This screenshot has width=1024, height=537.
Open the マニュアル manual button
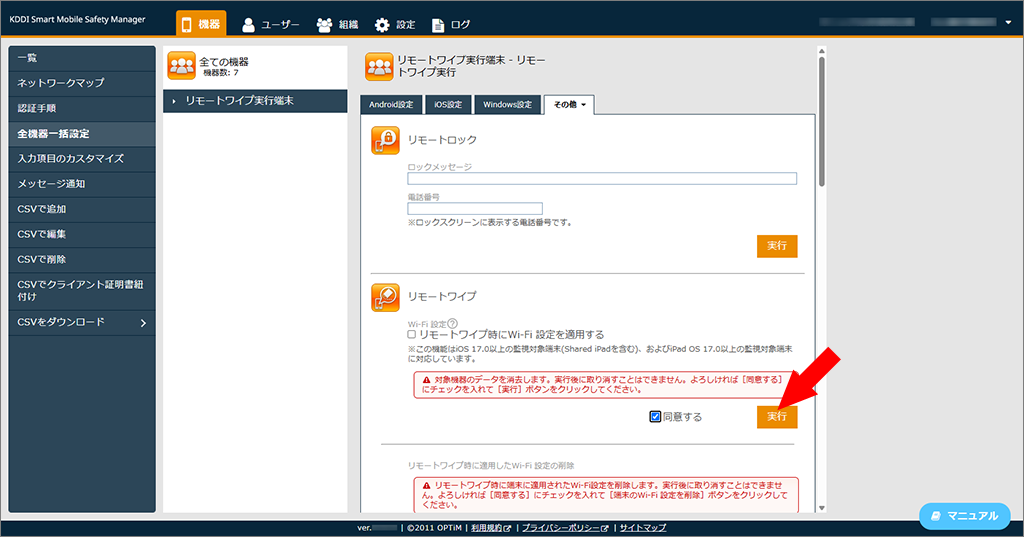(x=965, y=516)
